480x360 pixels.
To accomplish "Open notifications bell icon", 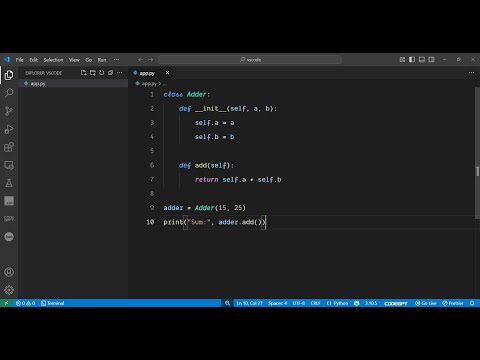I will tap(472, 303).
